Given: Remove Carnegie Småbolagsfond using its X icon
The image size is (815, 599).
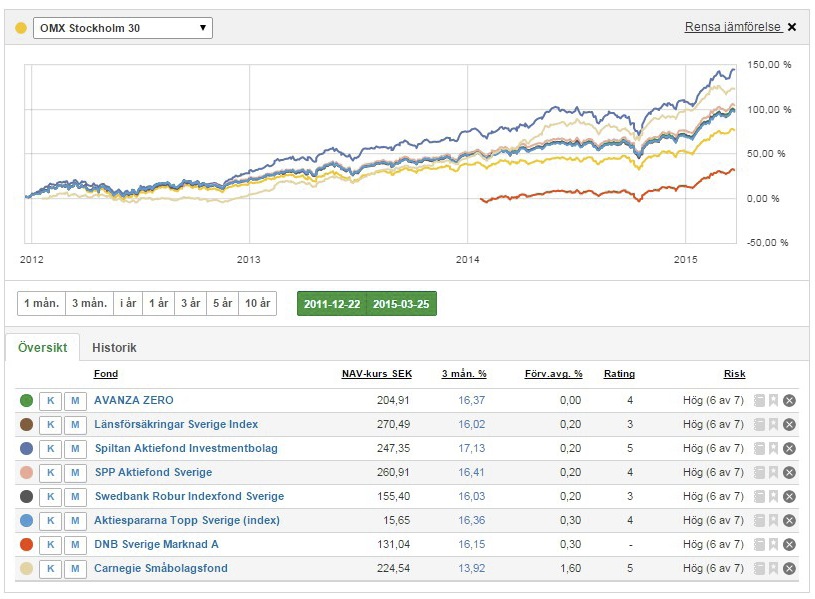Looking at the screenshot, I should click(x=789, y=569).
